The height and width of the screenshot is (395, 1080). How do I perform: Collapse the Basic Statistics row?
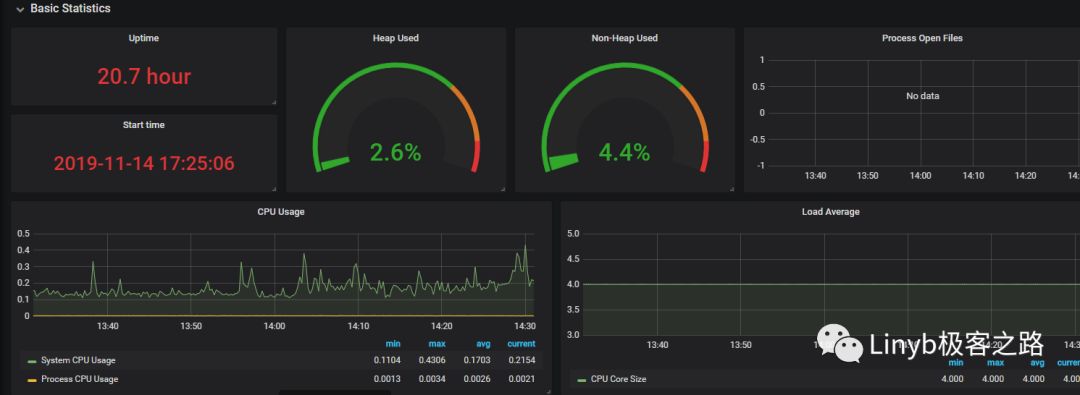point(63,9)
